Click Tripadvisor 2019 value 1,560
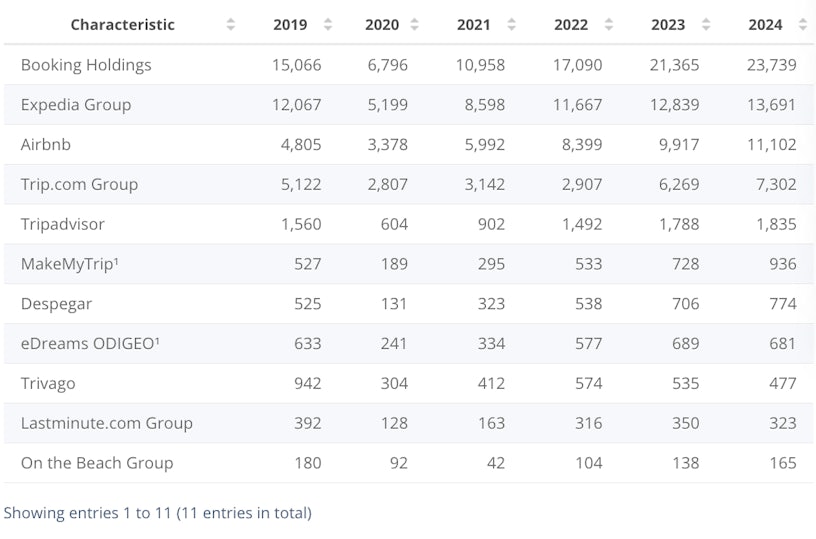 (301, 224)
